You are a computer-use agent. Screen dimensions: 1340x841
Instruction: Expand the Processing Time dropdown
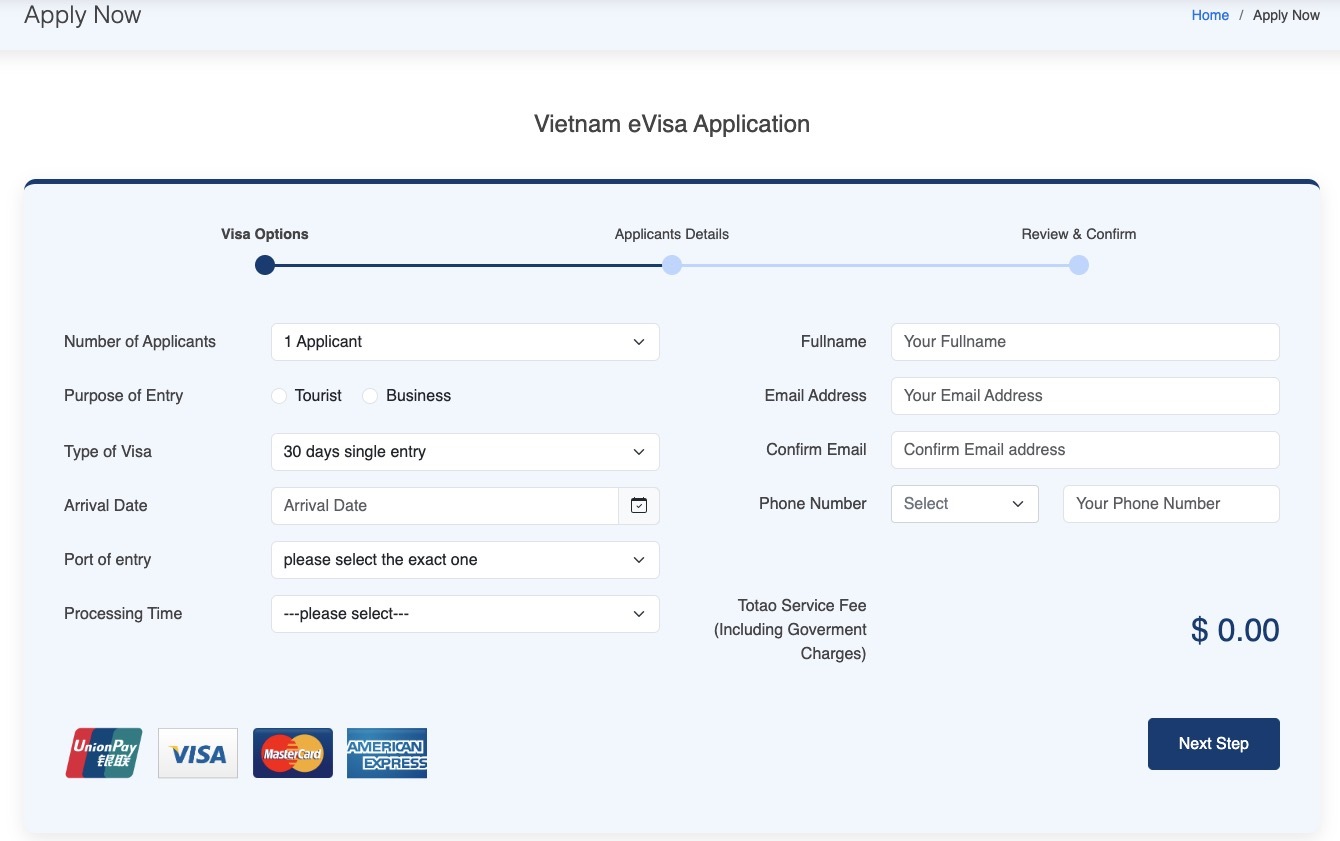(465, 614)
